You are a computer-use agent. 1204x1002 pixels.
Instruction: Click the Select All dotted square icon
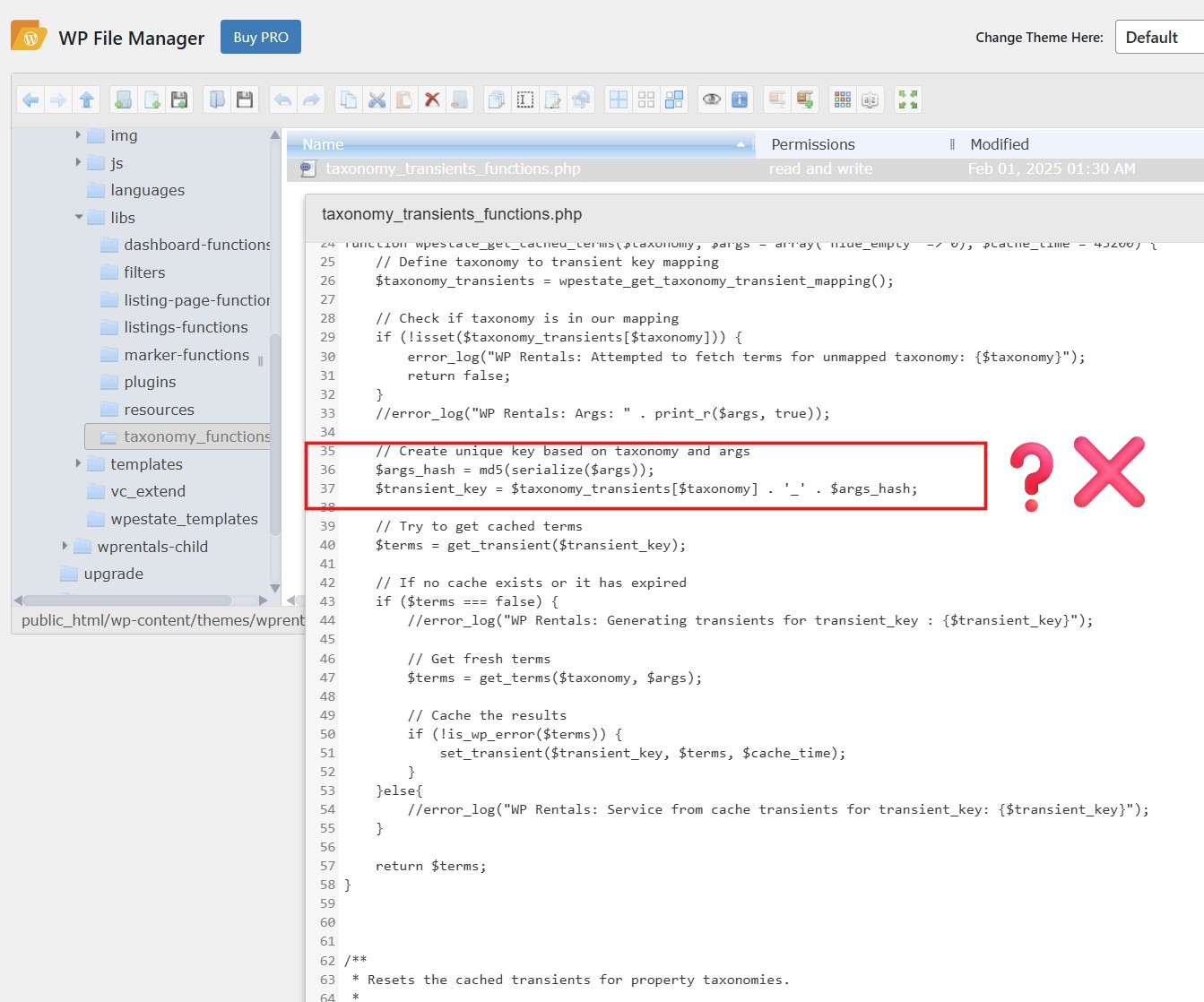tap(525, 99)
